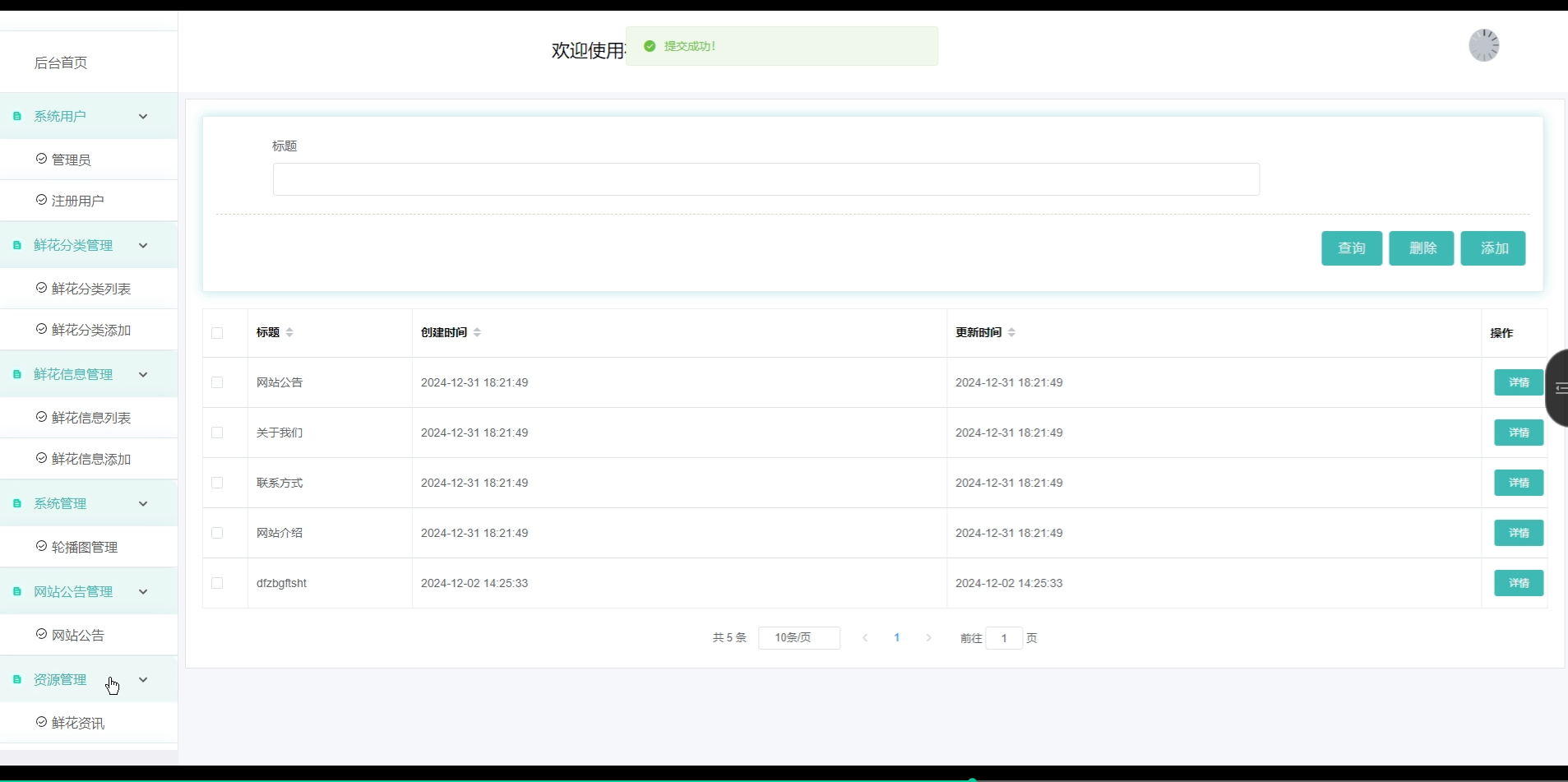The height and width of the screenshot is (782, 1568).
Task: Collapse the 系统管理 menu chevron
Action: [x=143, y=503]
